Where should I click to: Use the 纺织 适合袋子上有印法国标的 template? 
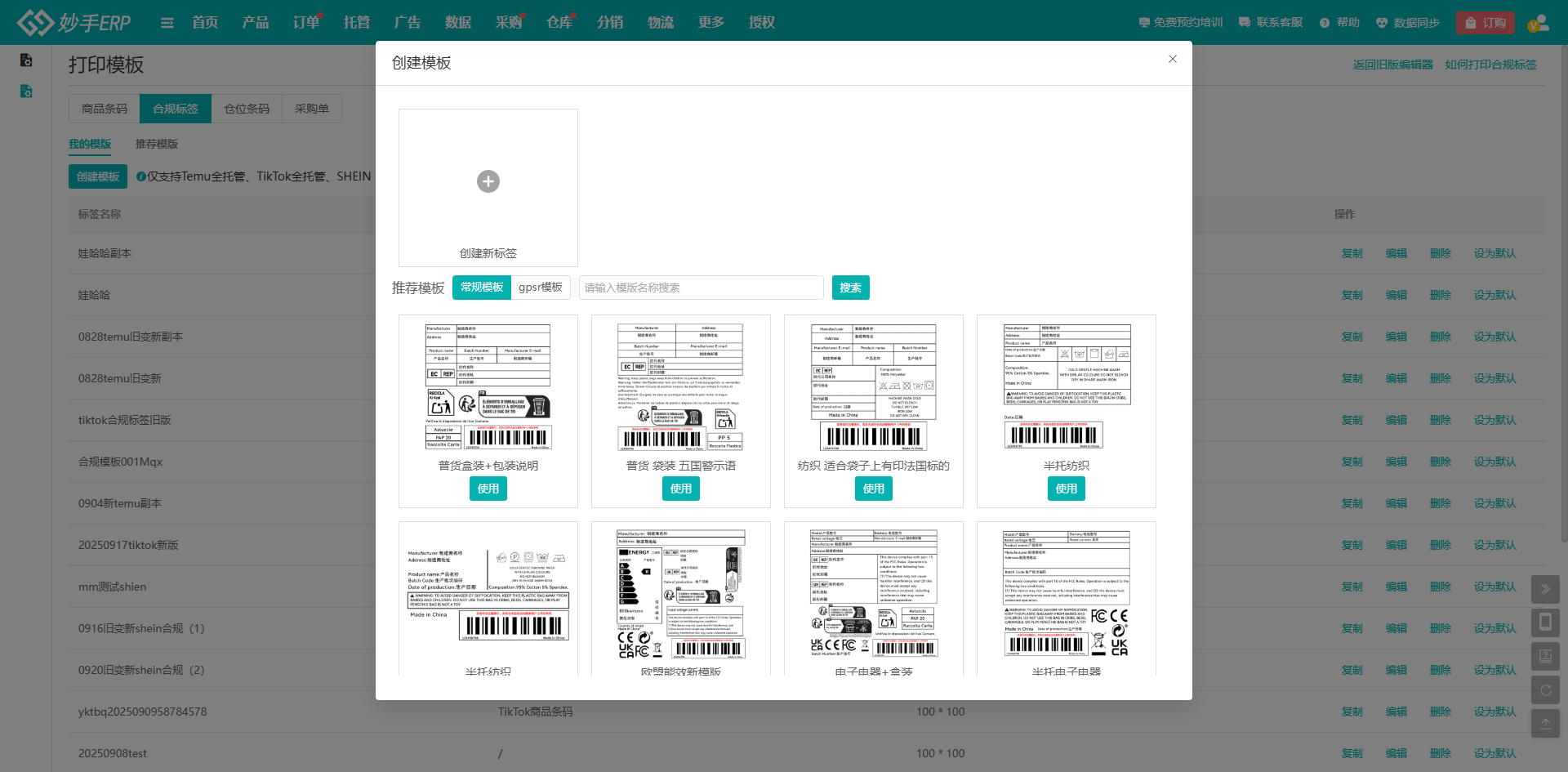874,489
